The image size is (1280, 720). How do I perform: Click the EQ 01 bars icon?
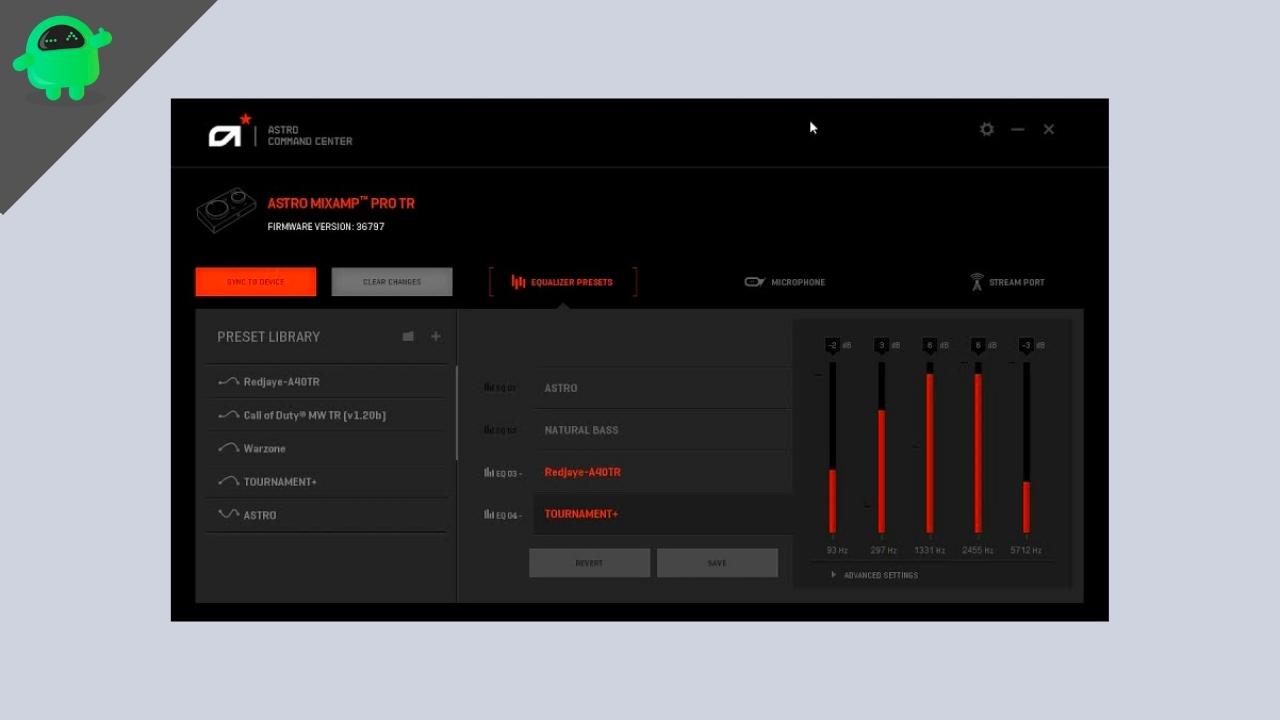489,387
